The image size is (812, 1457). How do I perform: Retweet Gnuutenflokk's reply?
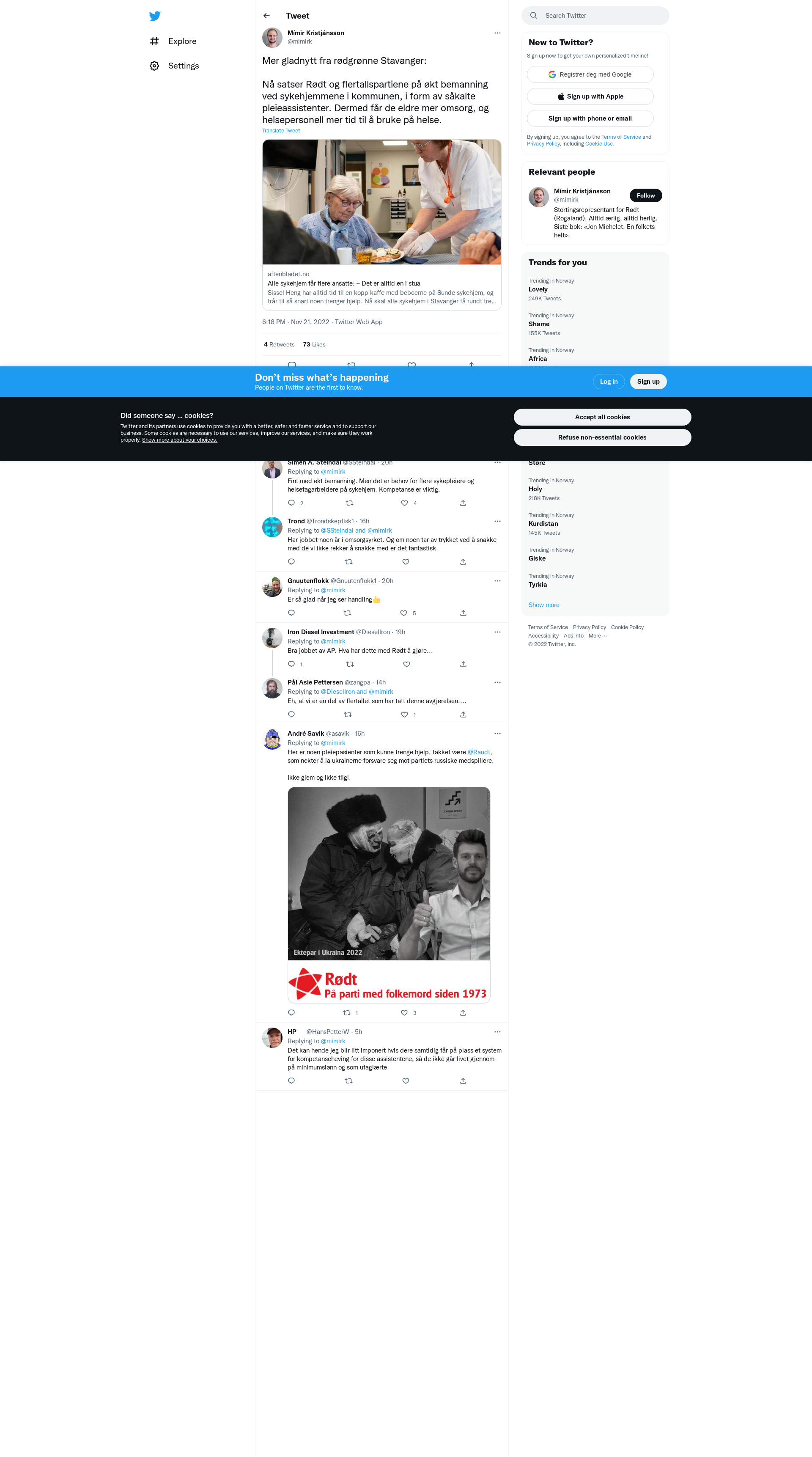coord(348,613)
